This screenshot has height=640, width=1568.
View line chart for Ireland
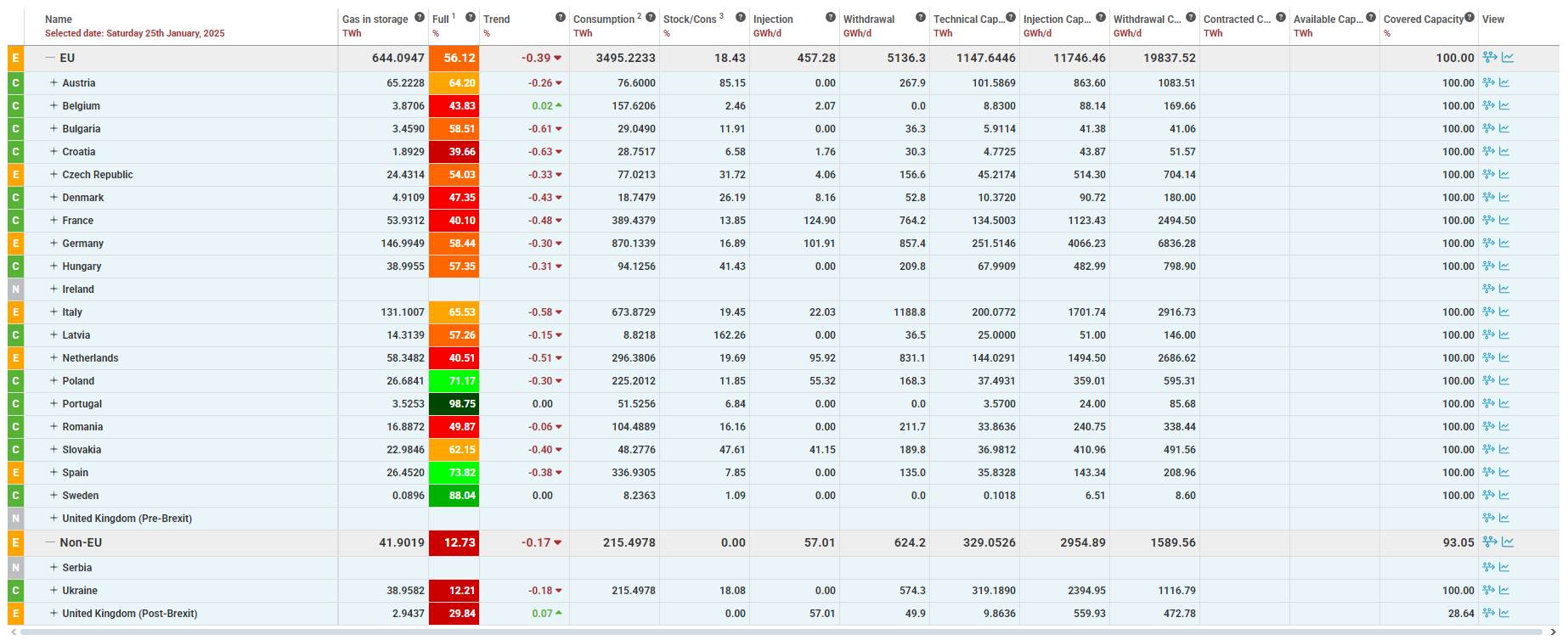tap(1504, 289)
